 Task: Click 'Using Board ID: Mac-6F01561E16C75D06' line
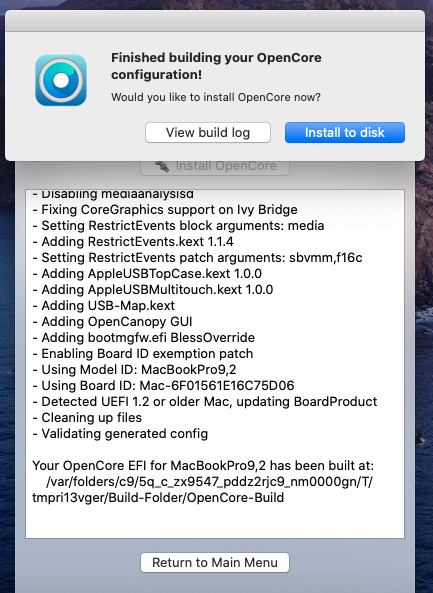[x=163, y=385]
